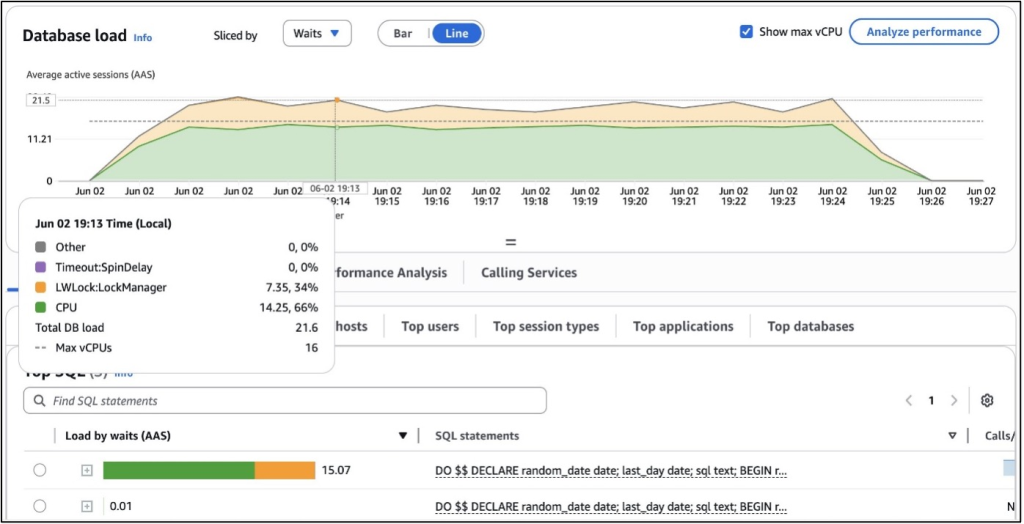Screen dimensions: 1024x524
Task: Switch the chart to Bar view
Action: click(x=403, y=34)
